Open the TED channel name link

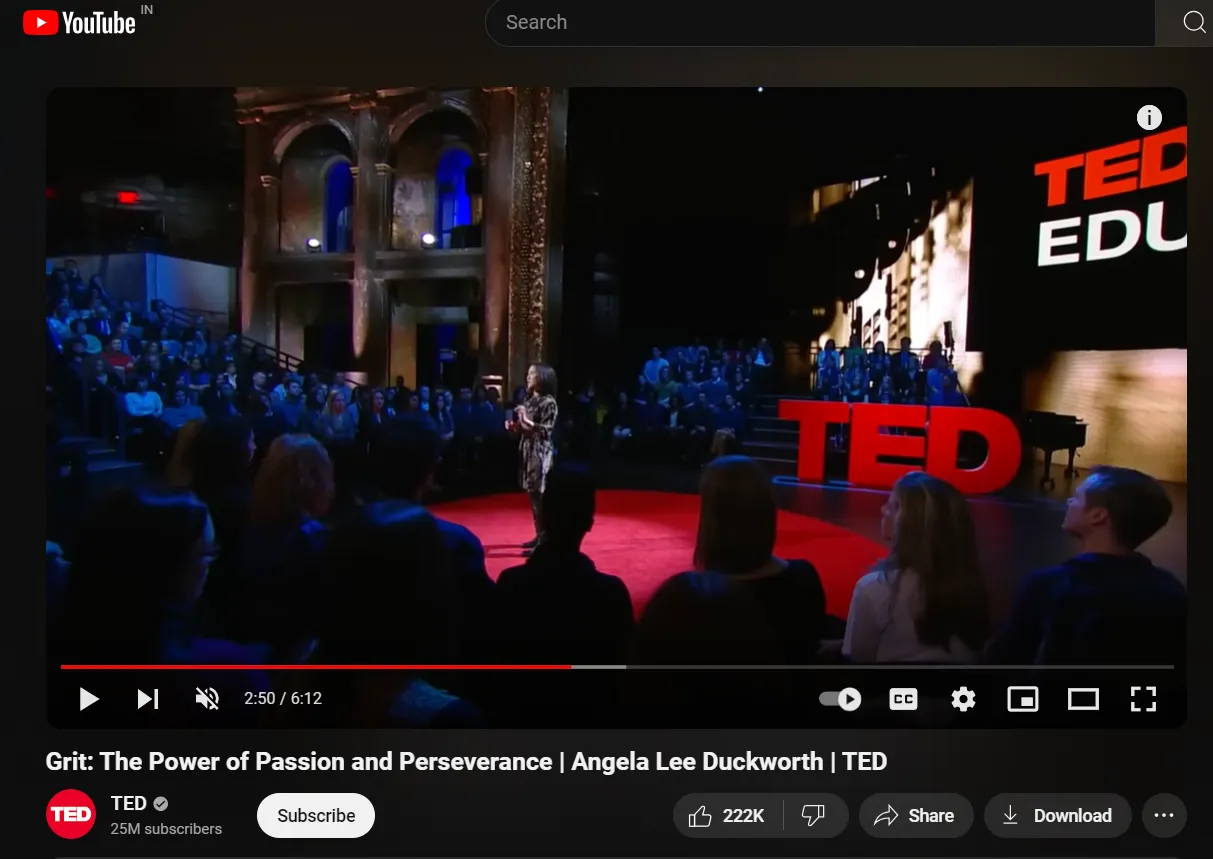point(129,803)
